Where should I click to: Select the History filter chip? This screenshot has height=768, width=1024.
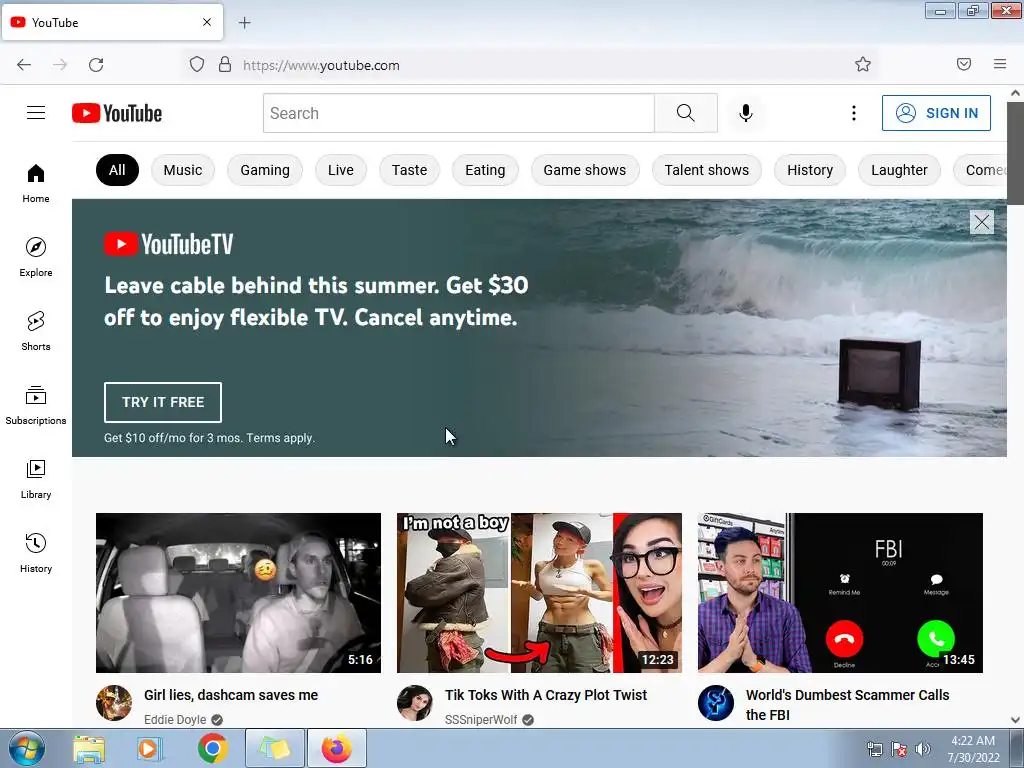tap(810, 170)
